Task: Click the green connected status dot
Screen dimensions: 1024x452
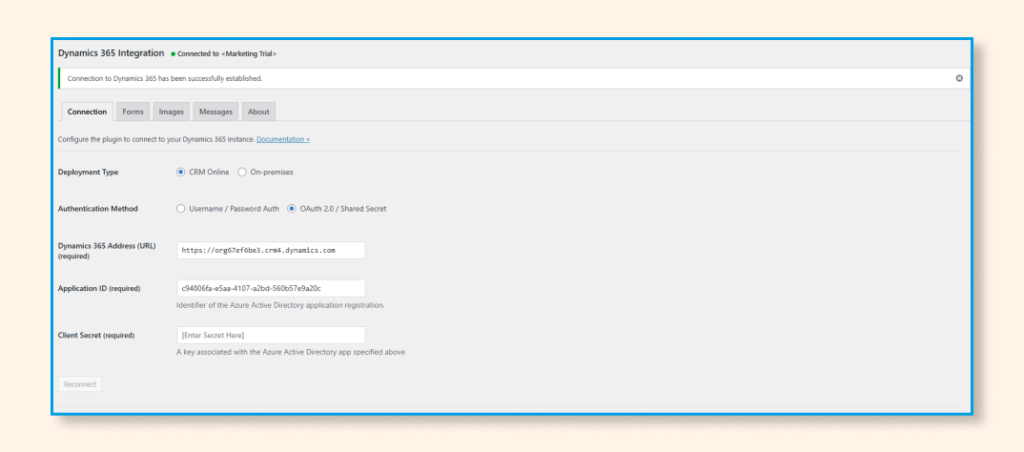Action: tap(173, 54)
